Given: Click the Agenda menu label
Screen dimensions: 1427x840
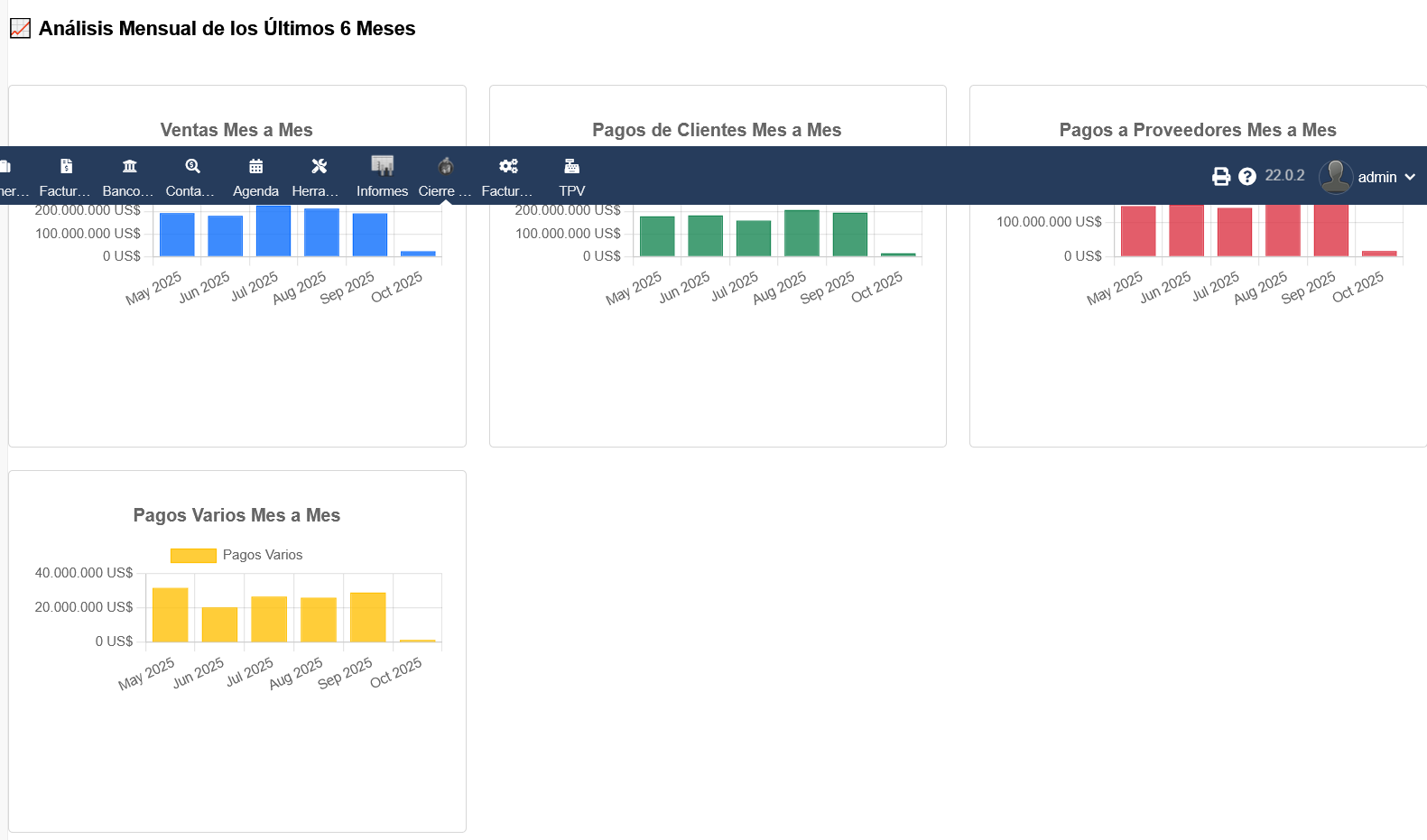Looking at the screenshot, I should coord(255,191).
